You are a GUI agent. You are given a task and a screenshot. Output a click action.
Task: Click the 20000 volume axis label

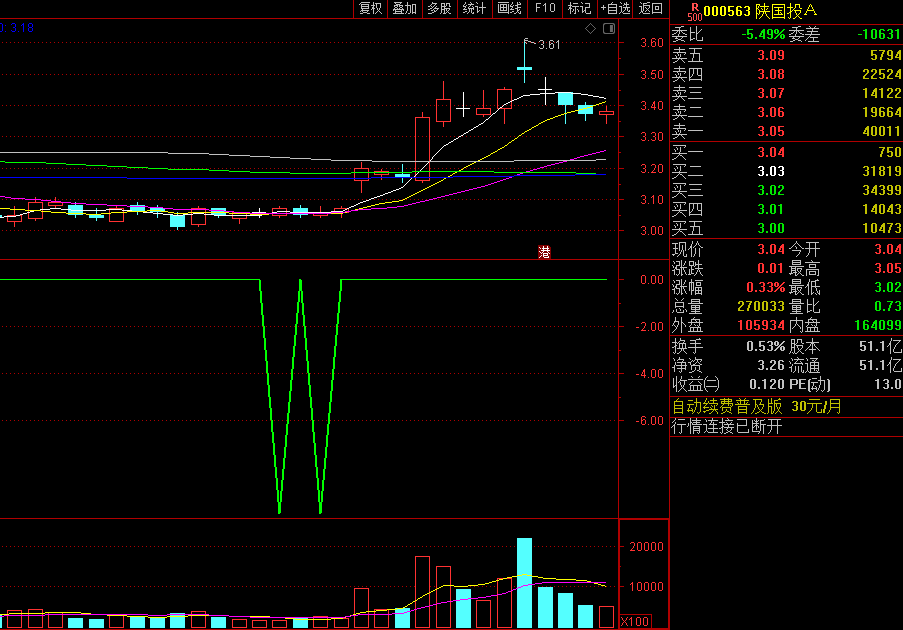tap(646, 547)
